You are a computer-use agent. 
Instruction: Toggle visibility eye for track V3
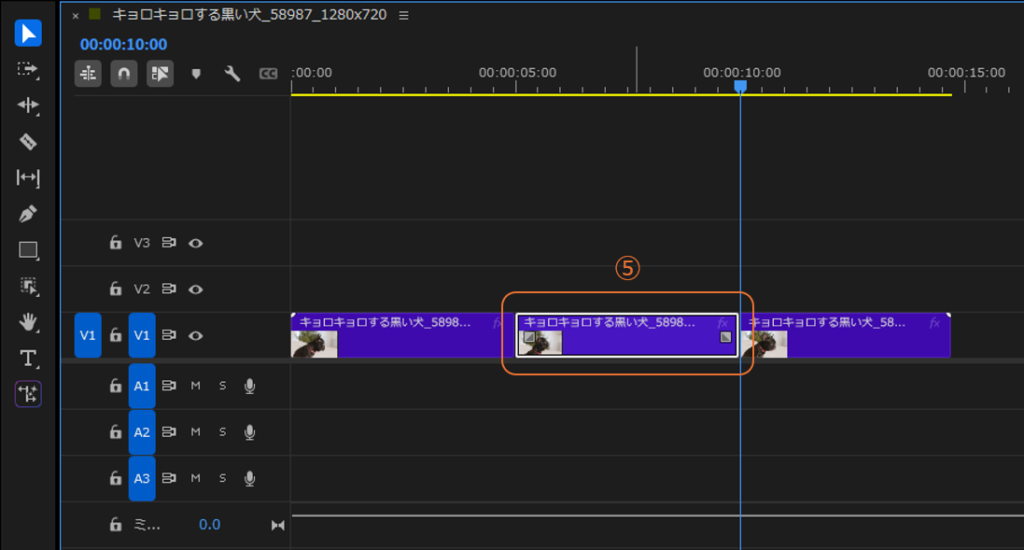[x=196, y=243]
